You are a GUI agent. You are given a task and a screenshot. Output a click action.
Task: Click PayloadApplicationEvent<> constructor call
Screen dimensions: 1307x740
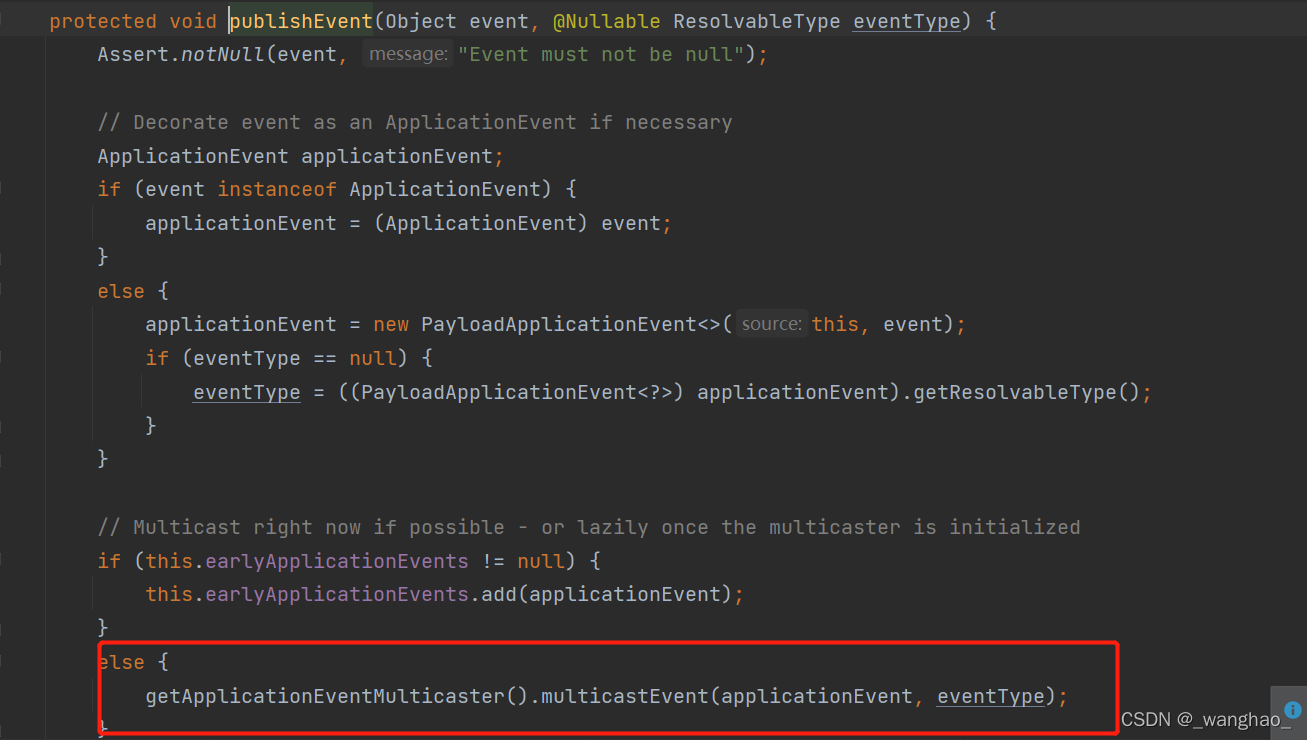[570, 324]
